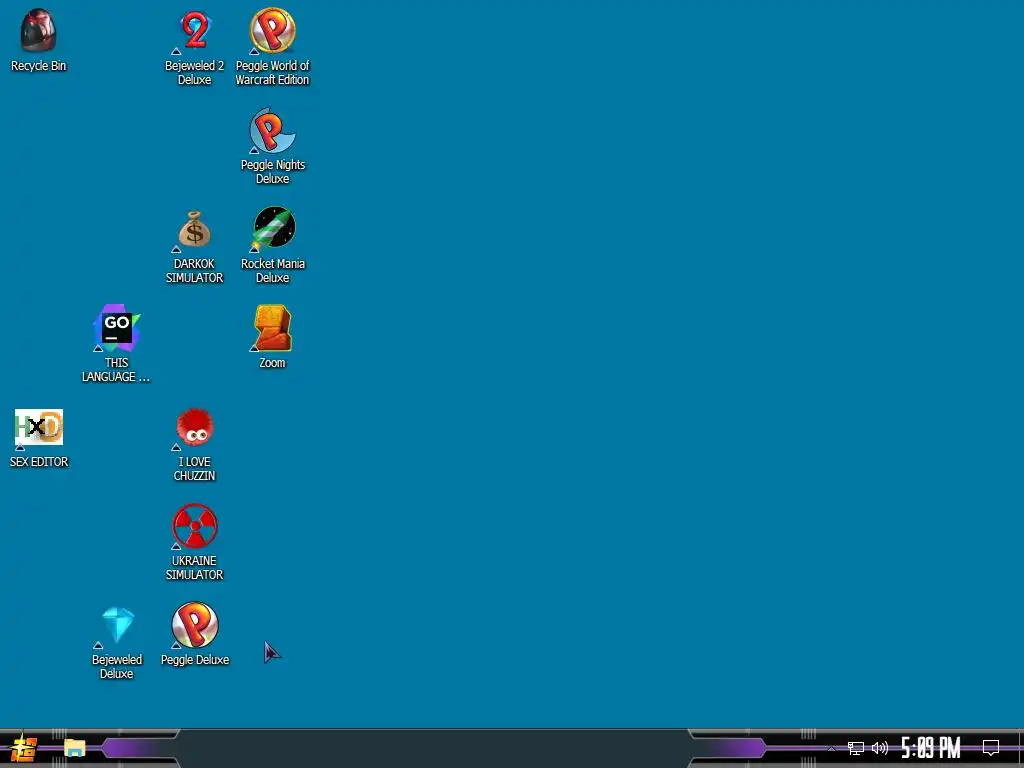Open File Explorer from the taskbar
The width and height of the screenshot is (1024, 768).
pyautogui.click(x=74, y=748)
